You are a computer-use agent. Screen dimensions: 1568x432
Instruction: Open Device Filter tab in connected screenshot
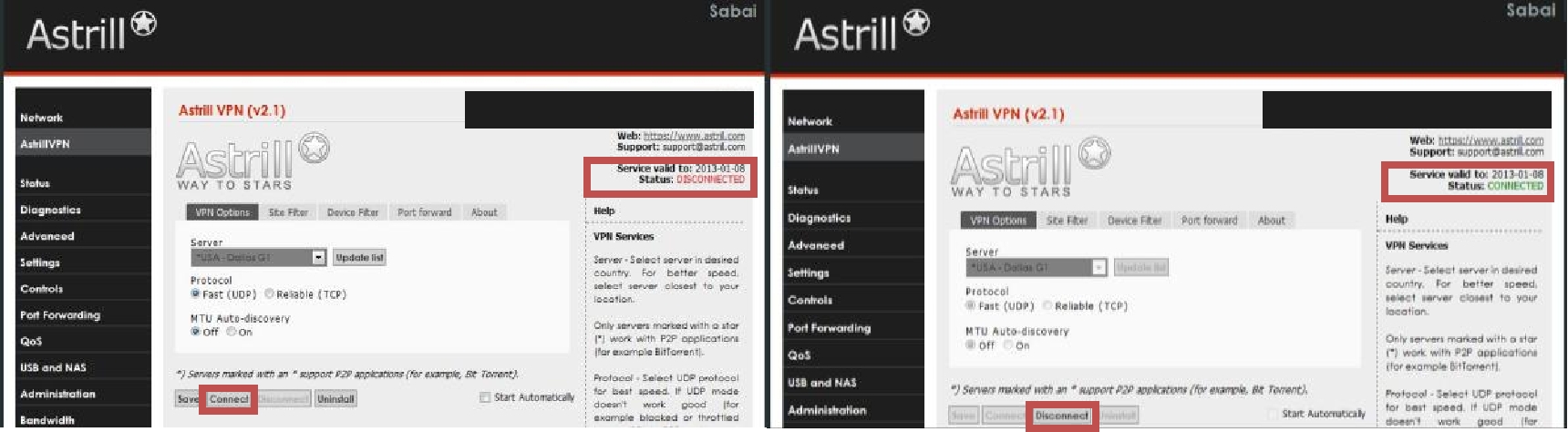pyautogui.click(x=1134, y=221)
